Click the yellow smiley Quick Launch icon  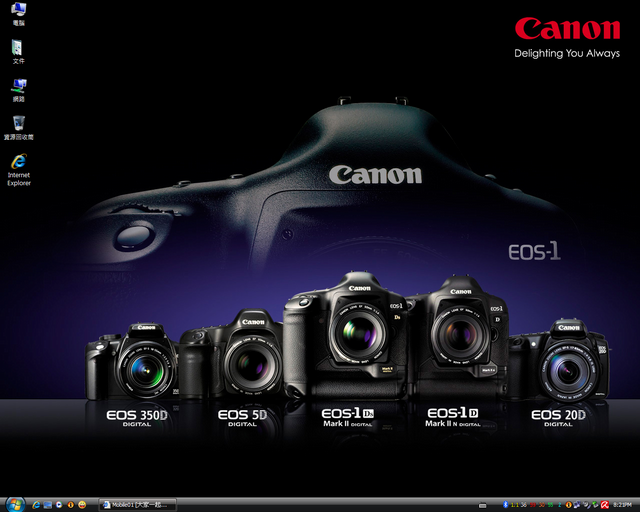(82, 505)
